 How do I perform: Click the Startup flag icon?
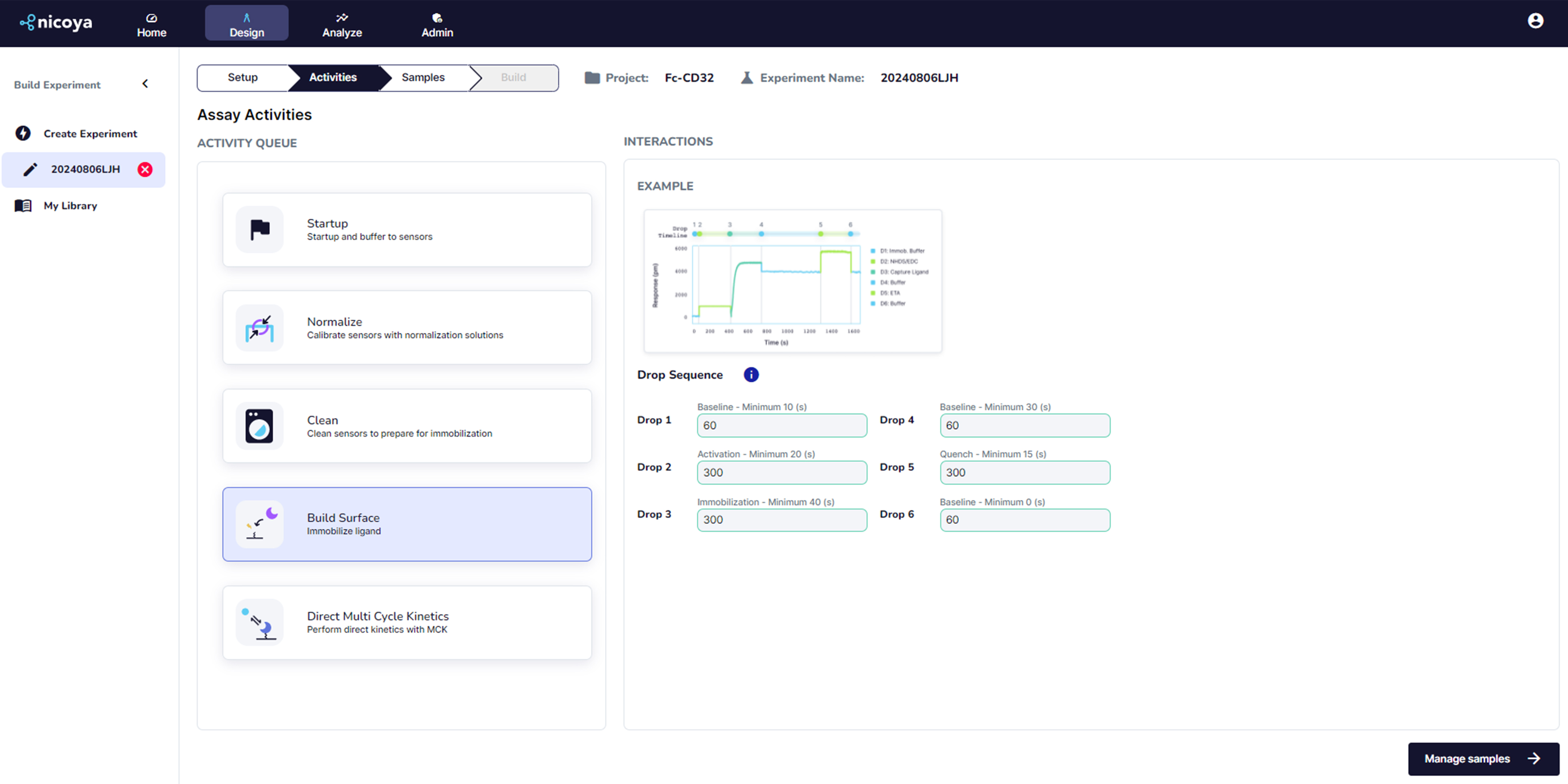(260, 230)
